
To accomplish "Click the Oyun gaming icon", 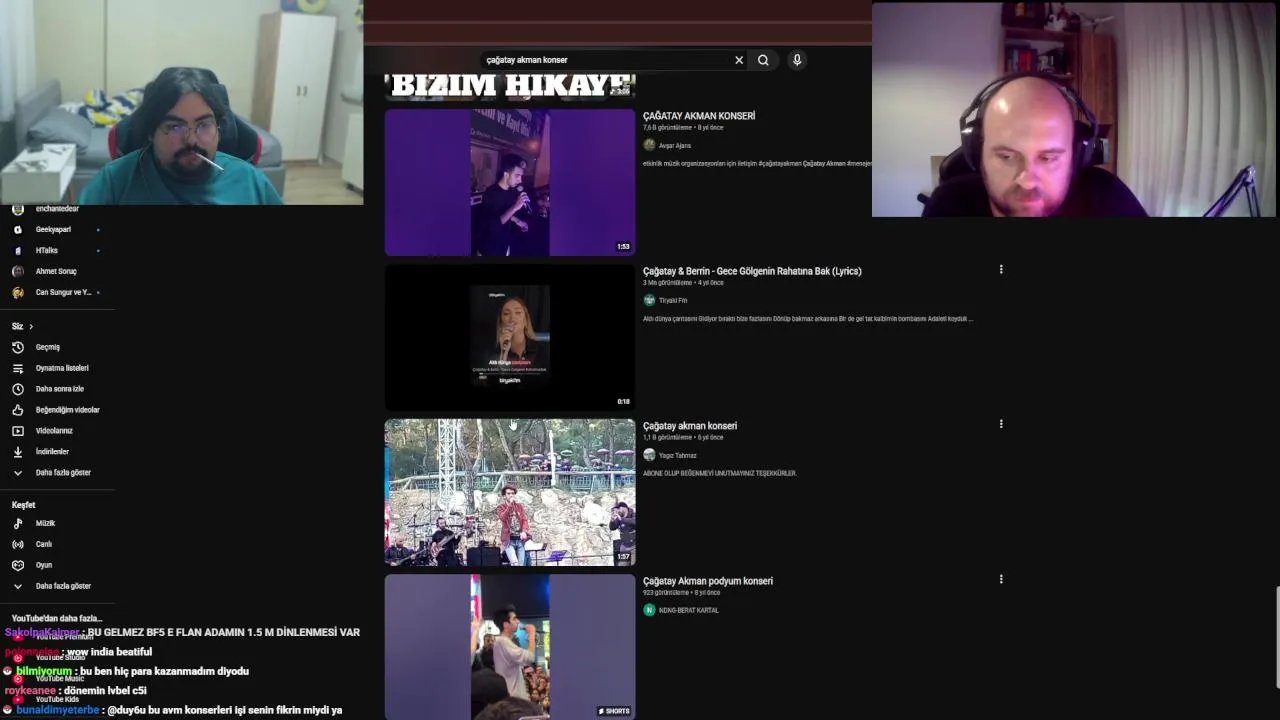I will pos(17,565).
